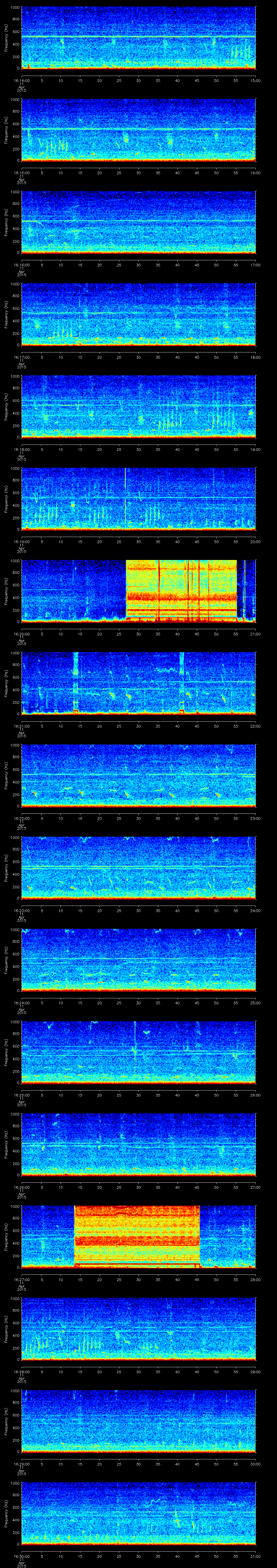Click the spectrogram panel starting at 16:14:00
The width and height of the screenshot is (277, 1568).
pos(139,38)
